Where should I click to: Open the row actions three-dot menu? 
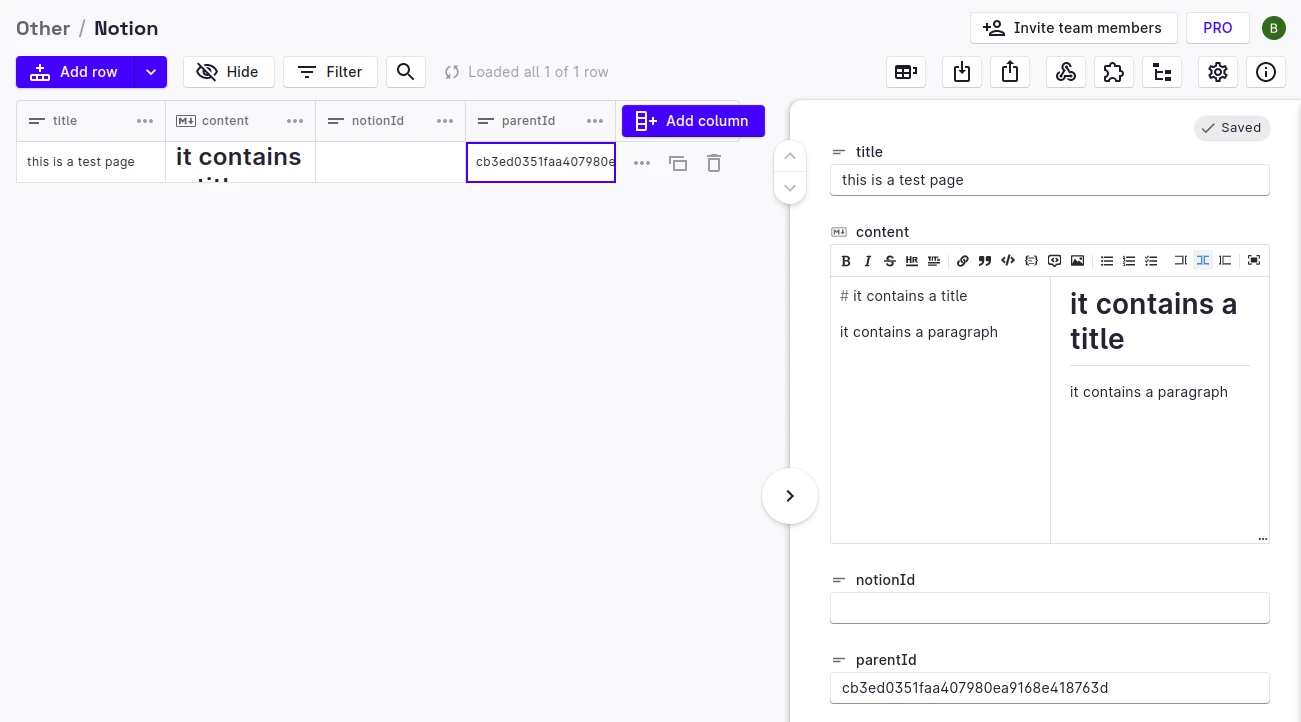(x=642, y=163)
